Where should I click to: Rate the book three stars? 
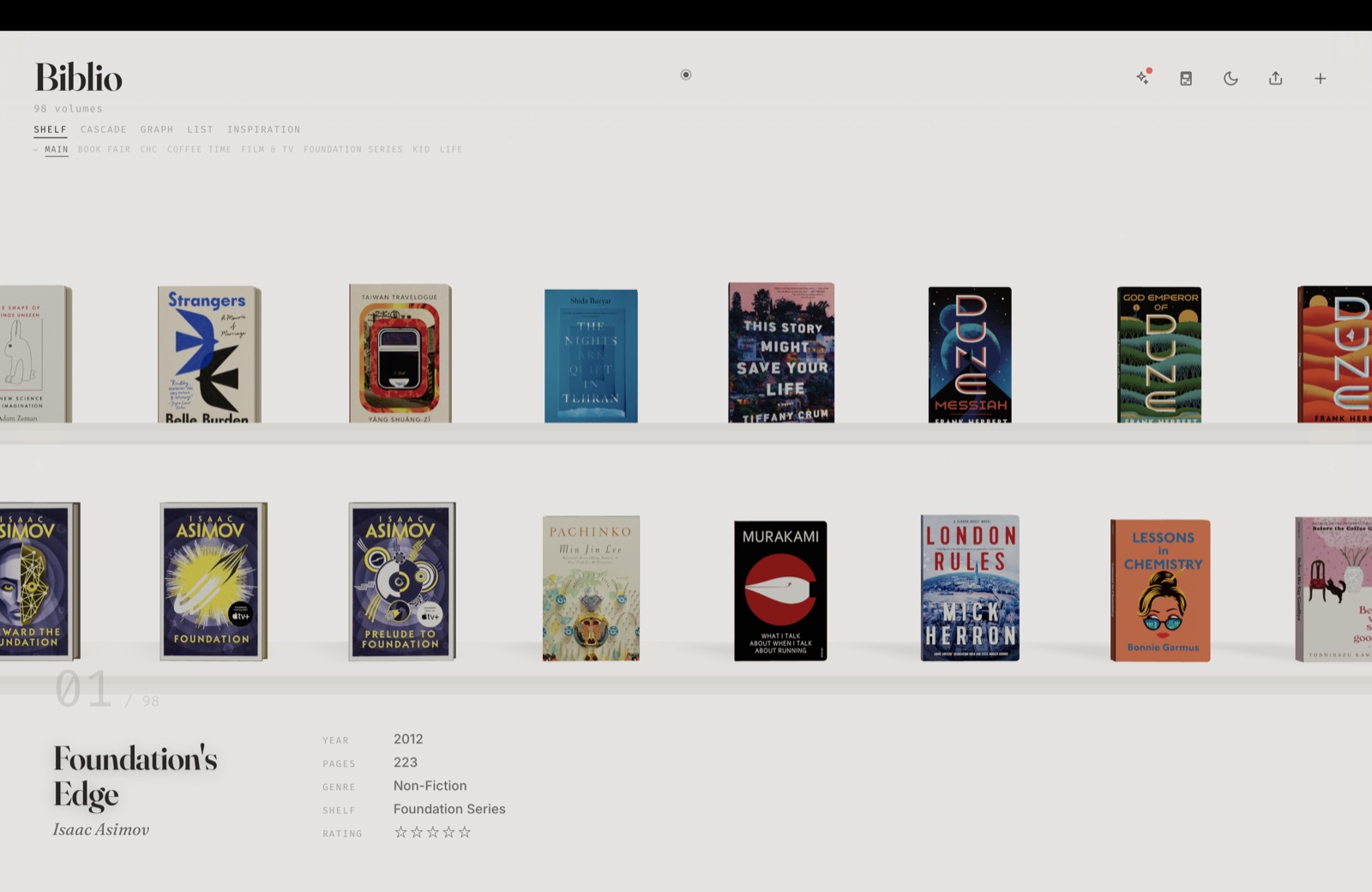coord(432,832)
